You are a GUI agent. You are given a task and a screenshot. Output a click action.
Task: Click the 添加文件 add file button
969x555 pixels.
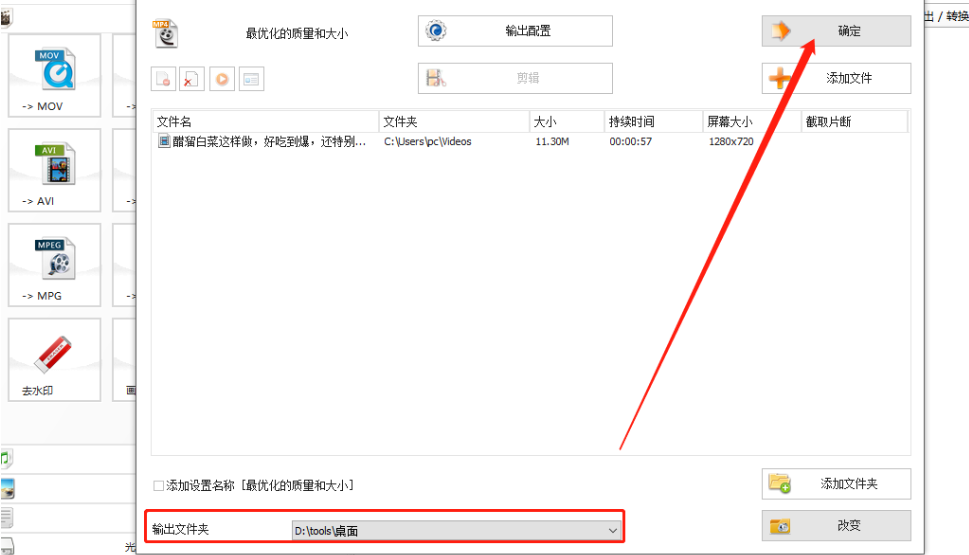[x=836, y=78]
